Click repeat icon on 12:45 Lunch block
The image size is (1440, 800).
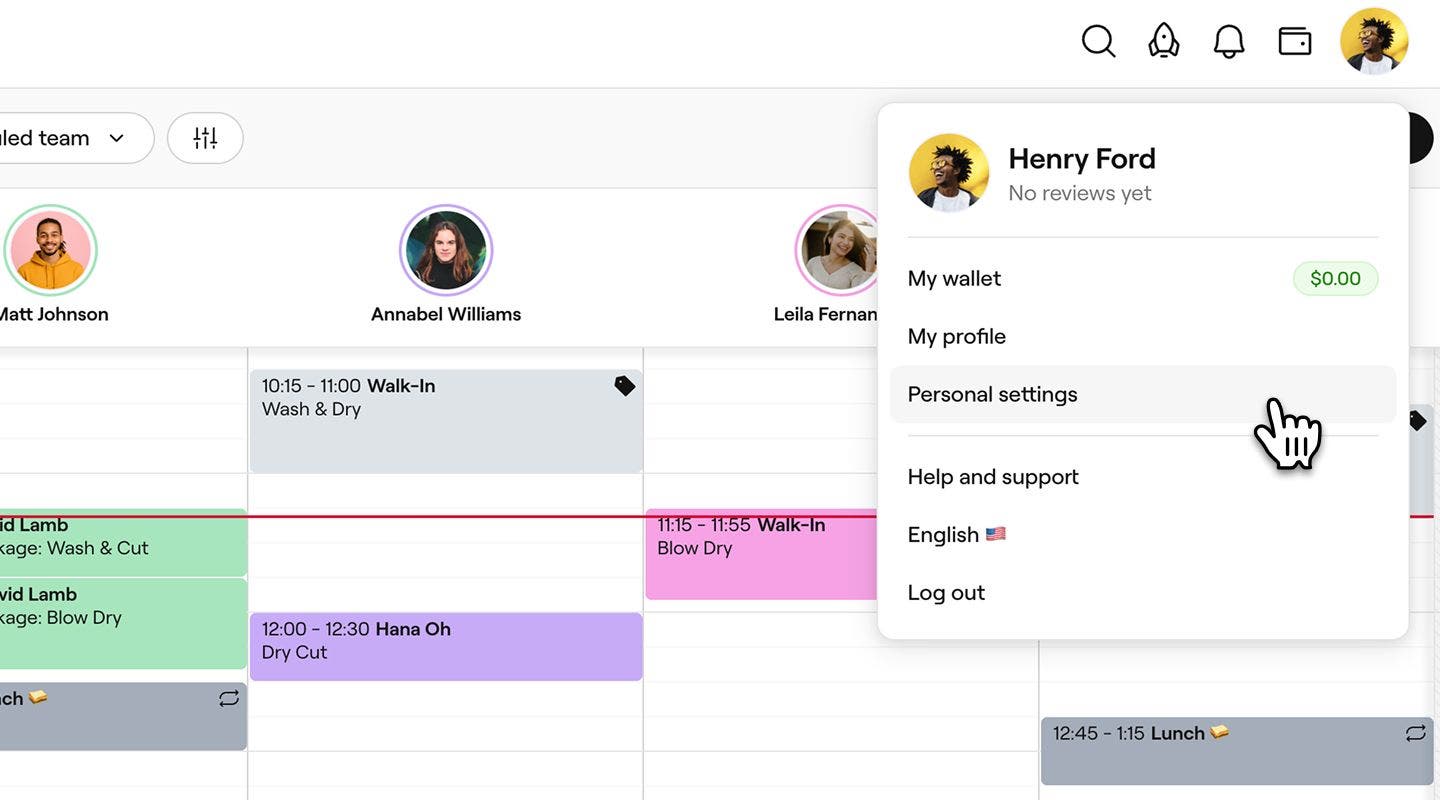pyautogui.click(x=1415, y=734)
